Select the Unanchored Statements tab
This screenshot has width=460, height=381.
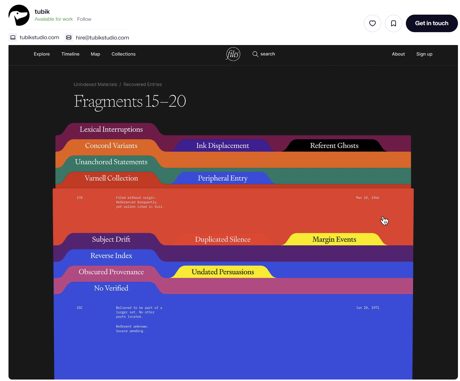coord(111,162)
